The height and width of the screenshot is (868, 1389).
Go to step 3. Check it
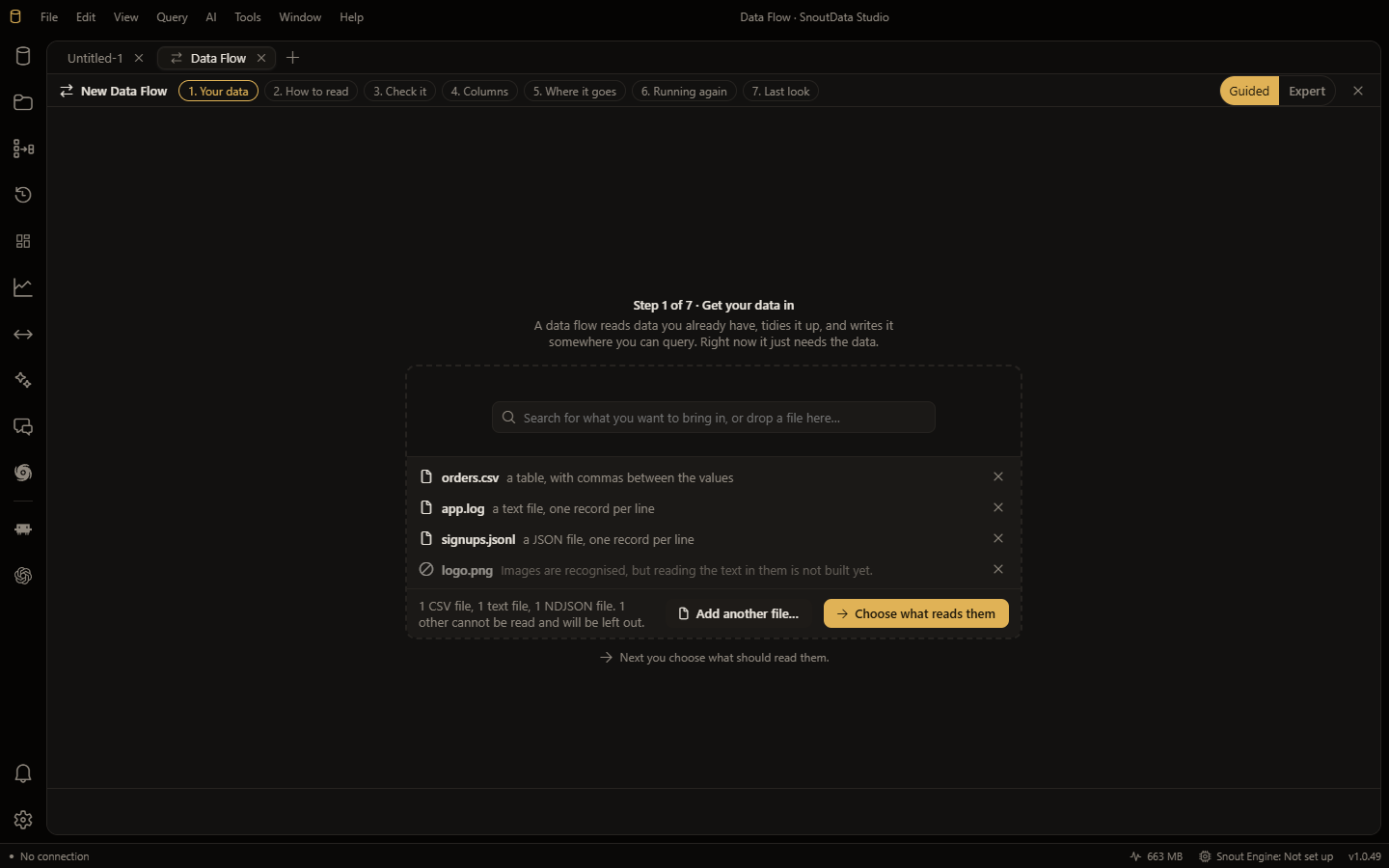pyautogui.click(x=399, y=92)
